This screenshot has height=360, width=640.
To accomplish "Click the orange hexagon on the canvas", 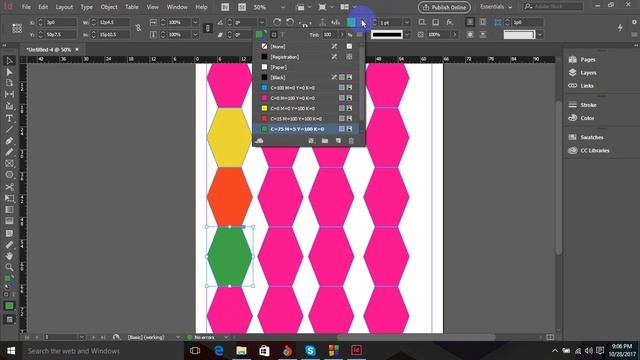I will pyautogui.click(x=229, y=197).
